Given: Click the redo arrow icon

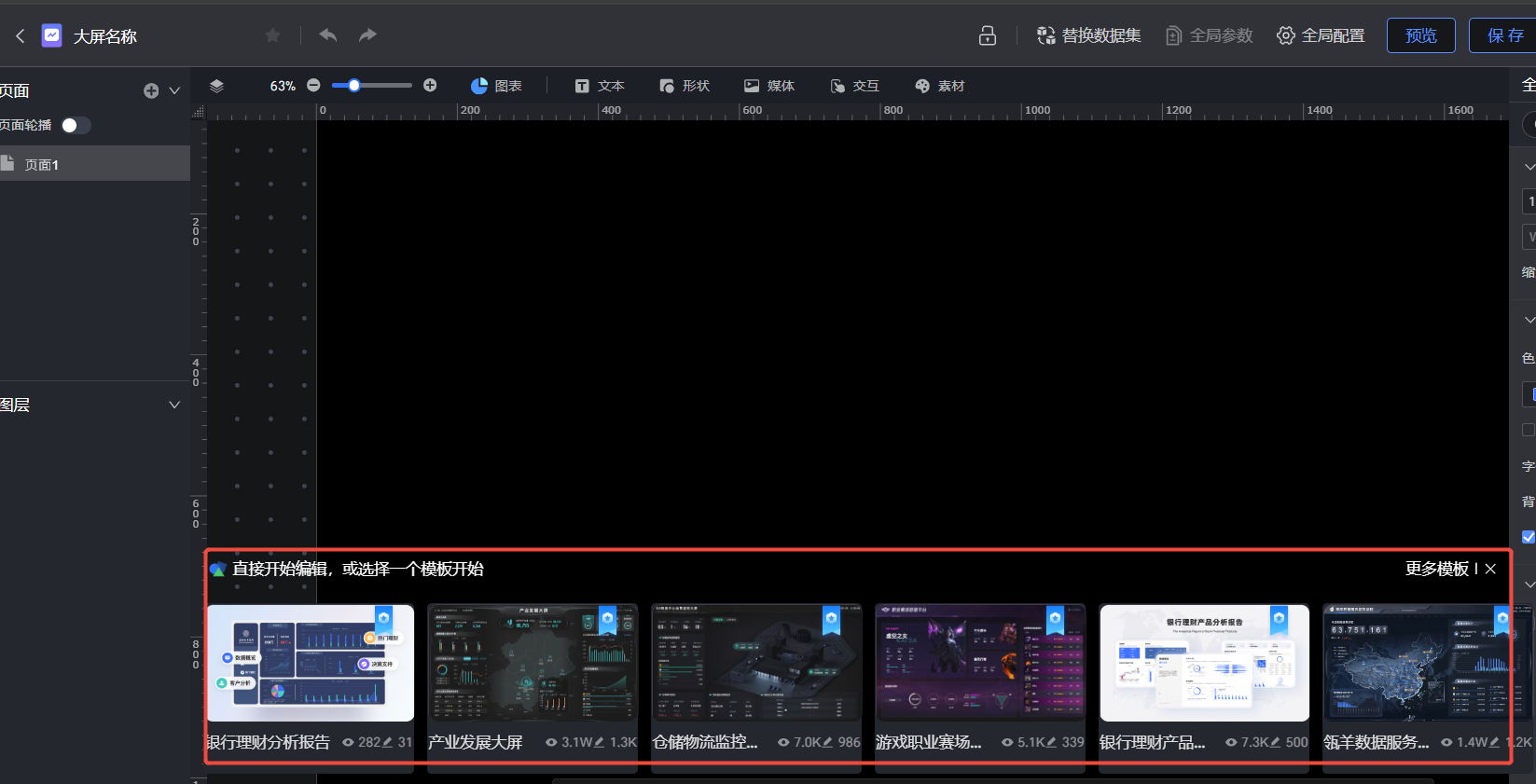Looking at the screenshot, I should 368,35.
